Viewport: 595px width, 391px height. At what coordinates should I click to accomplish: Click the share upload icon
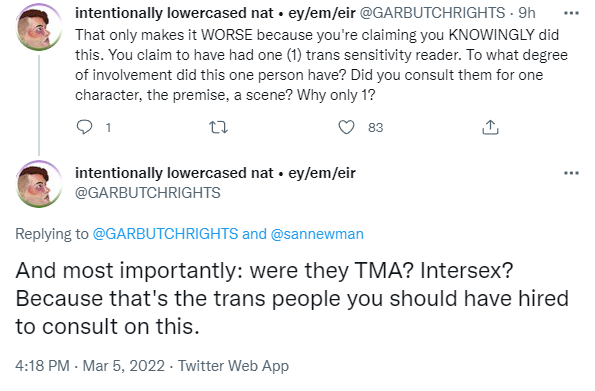pyautogui.click(x=490, y=127)
